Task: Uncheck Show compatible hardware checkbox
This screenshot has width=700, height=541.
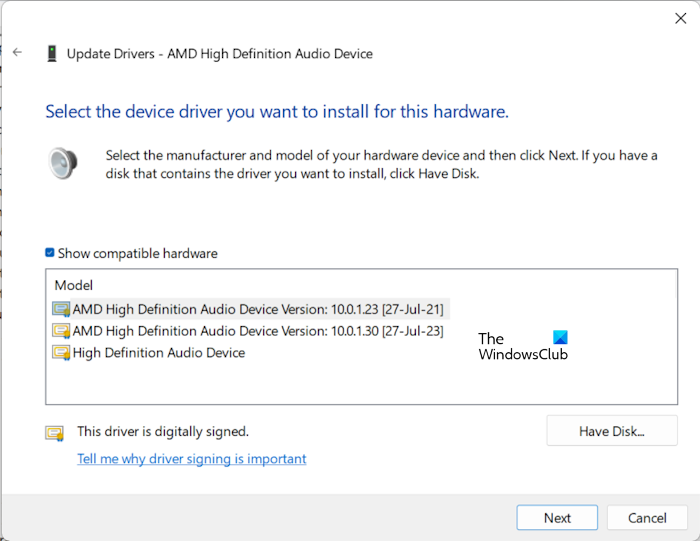Action: click(x=50, y=254)
